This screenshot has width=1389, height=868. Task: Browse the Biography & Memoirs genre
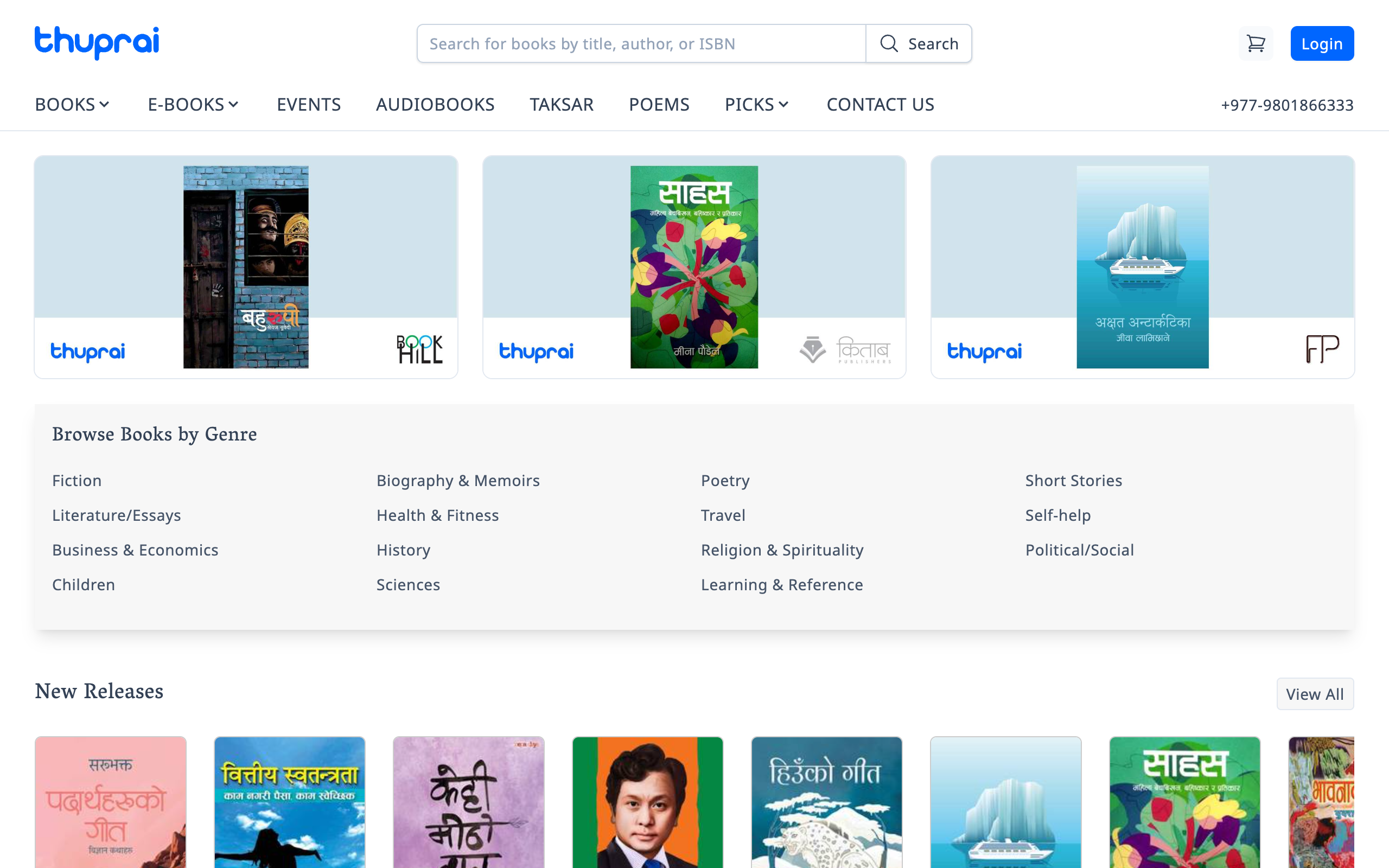pyautogui.click(x=457, y=481)
